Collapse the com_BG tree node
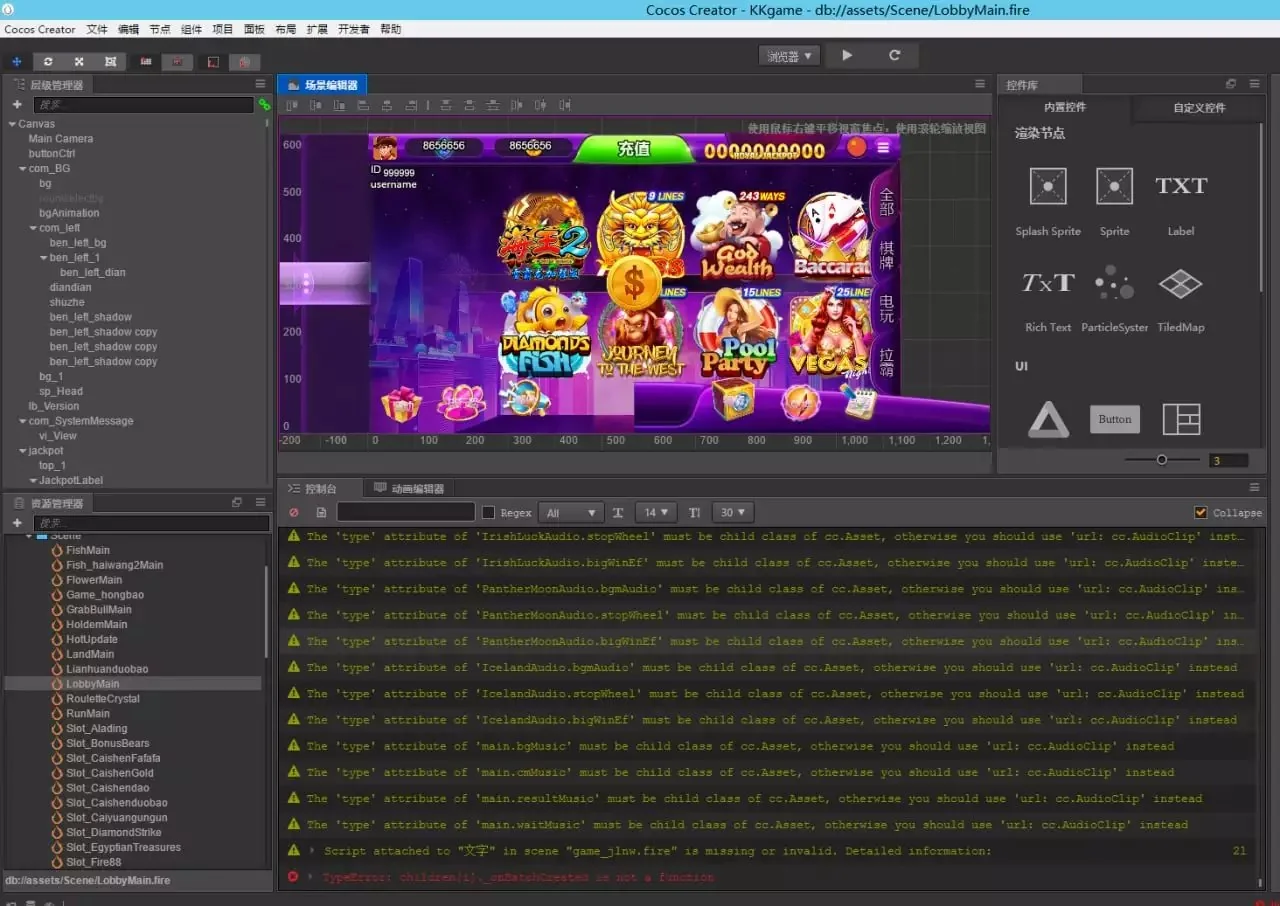Screen dimensions: 1280x906 coord(23,169)
